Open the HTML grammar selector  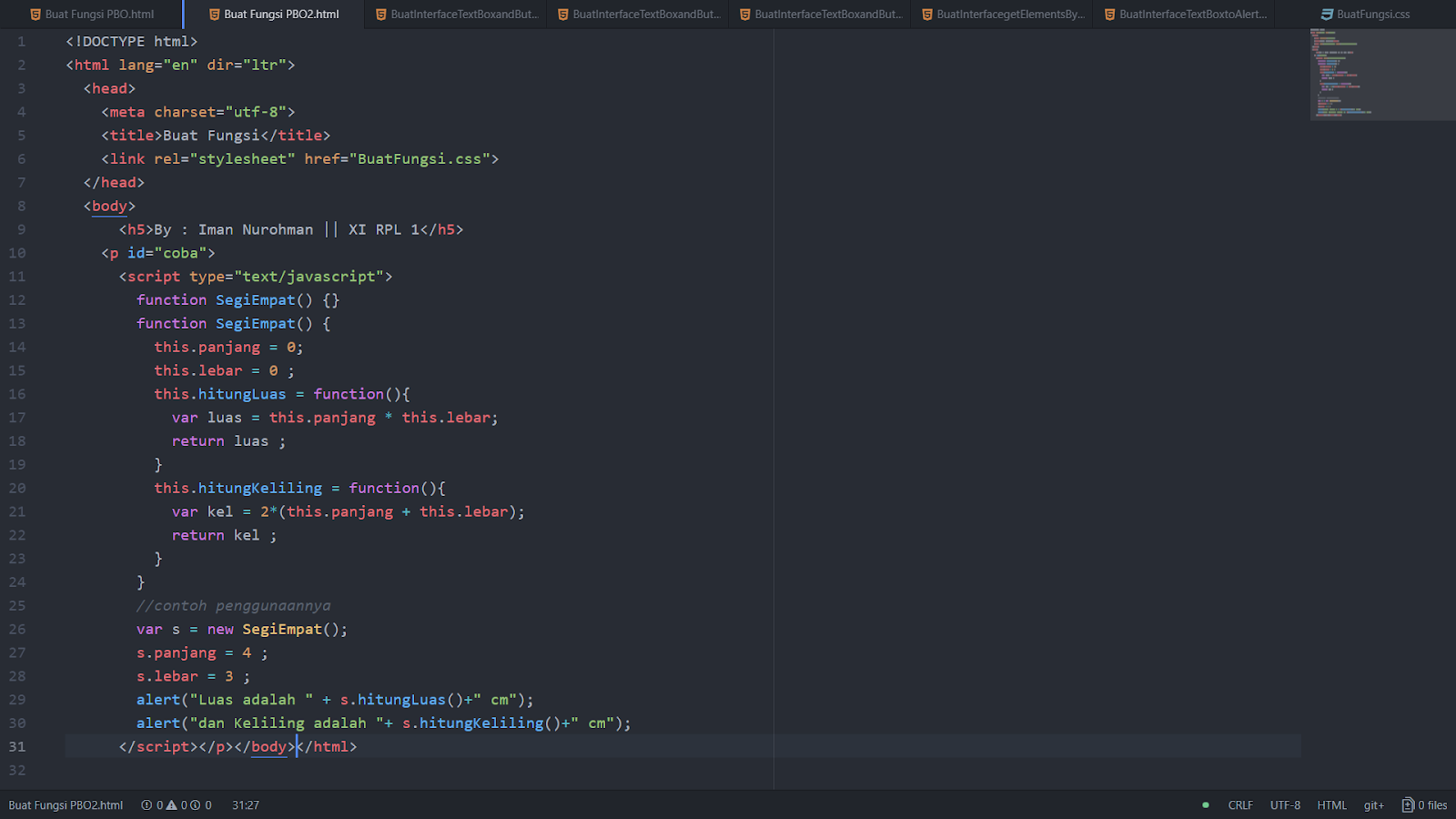(x=1332, y=805)
